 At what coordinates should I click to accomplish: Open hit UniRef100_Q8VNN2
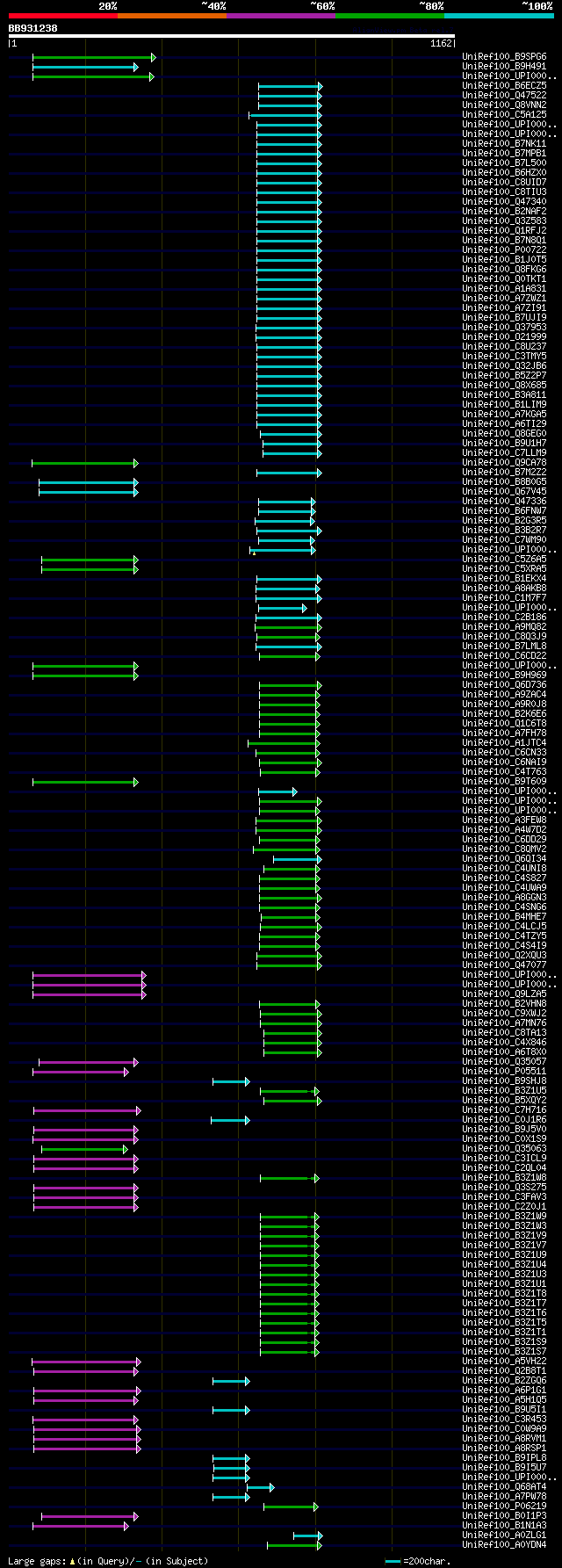(x=504, y=105)
